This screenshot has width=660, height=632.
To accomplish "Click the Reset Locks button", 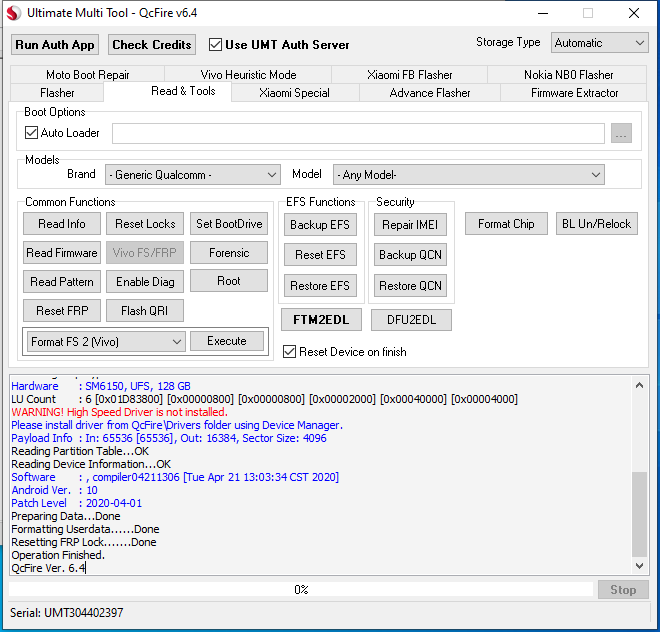I will 145,224.
